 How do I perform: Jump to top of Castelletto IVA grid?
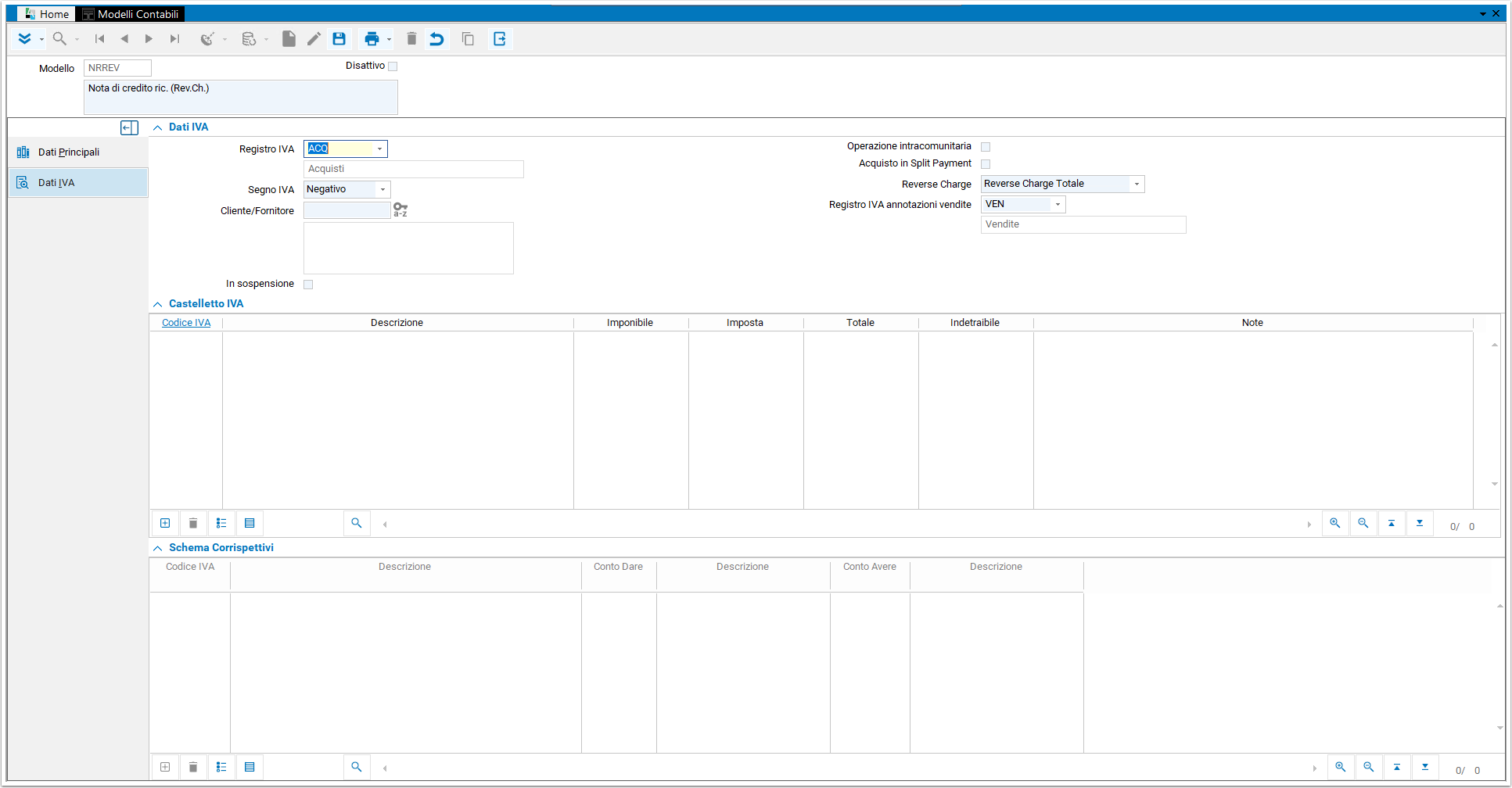pos(1392,523)
